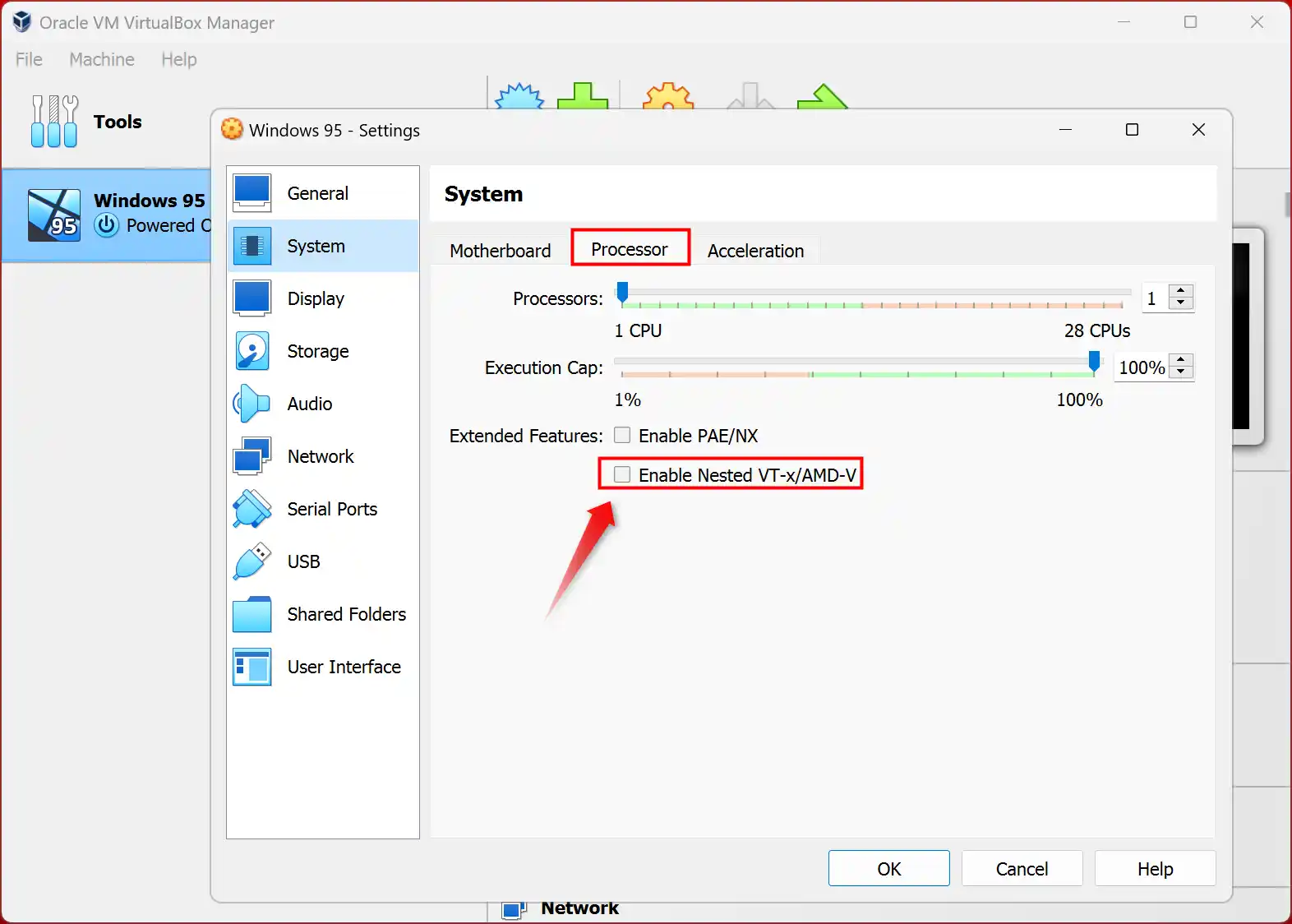Click the green Add plus toolbar icon
This screenshot has width=1292, height=924.
583,95
